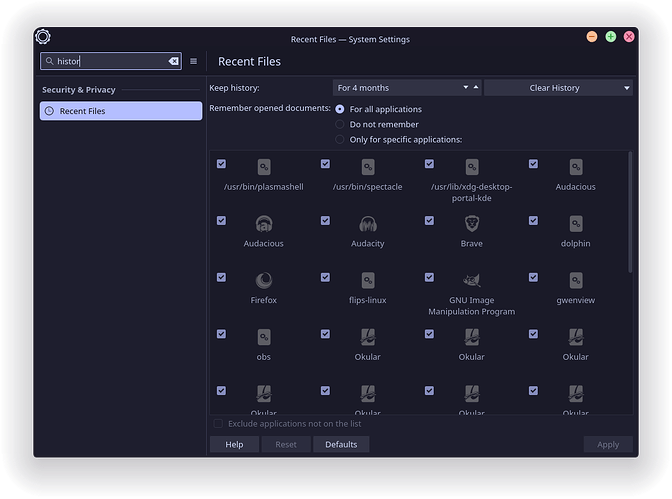Click the Audacity headphones icon

click(x=368, y=223)
